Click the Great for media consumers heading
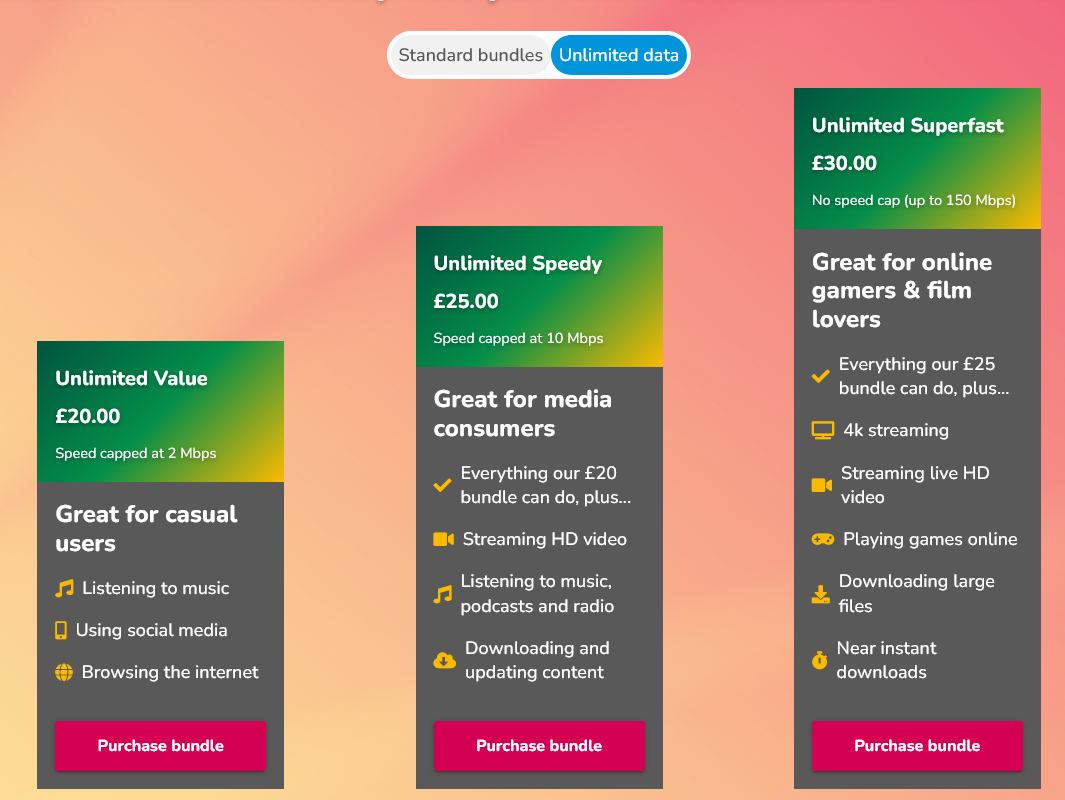This screenshot has height=800, width=1065. pyautogui.click(x=522, y=414)
